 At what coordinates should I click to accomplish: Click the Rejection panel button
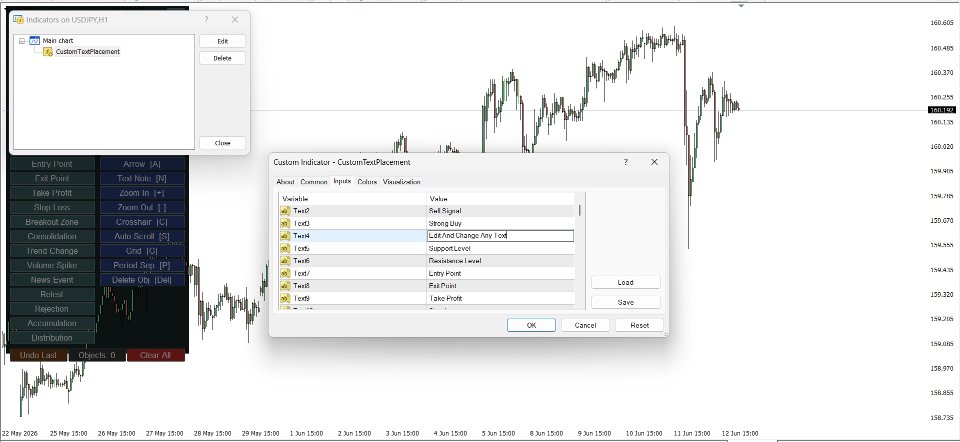[x=52, y=309]
